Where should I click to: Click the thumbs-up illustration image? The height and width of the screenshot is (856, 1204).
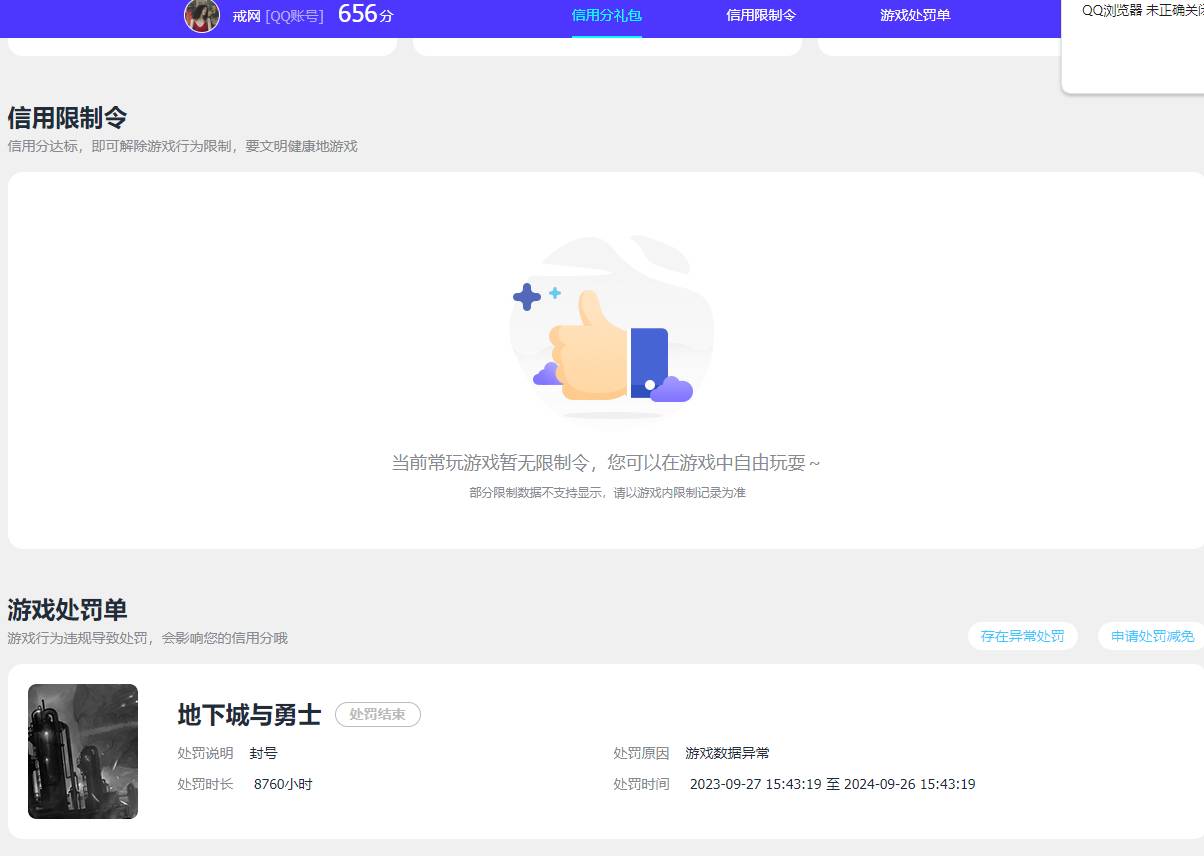click(x=610, y=328)
